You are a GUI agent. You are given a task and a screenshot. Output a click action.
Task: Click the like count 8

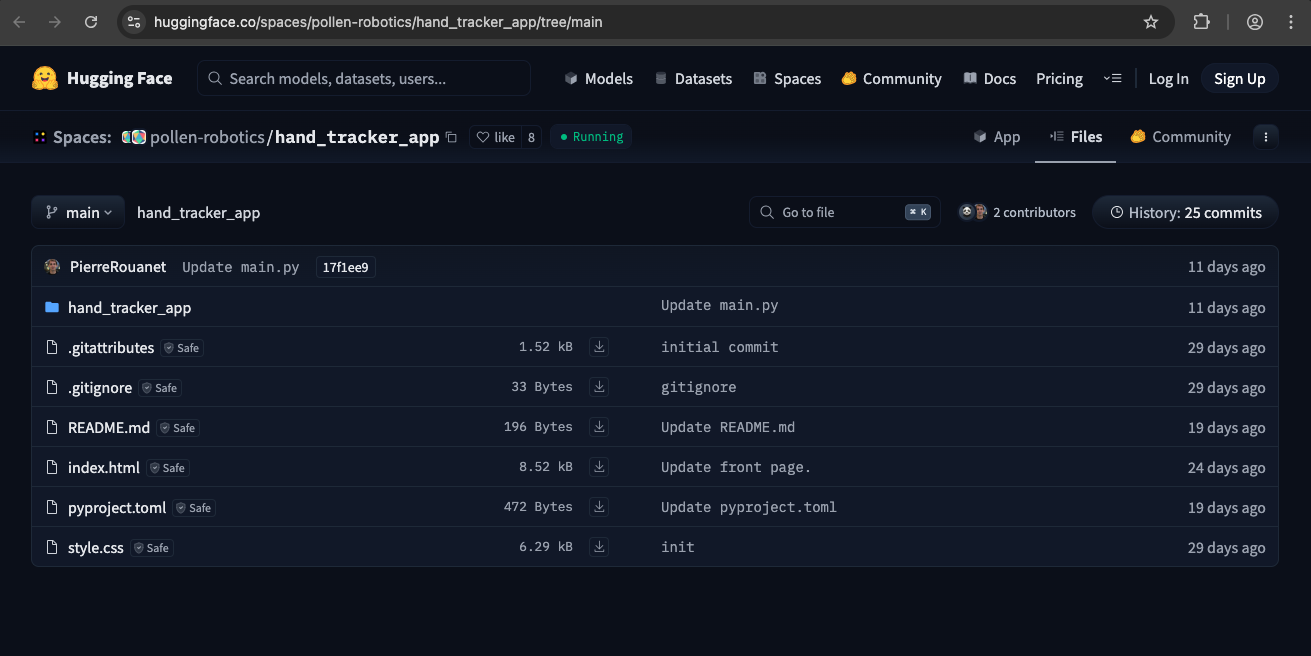click(531, 137)
